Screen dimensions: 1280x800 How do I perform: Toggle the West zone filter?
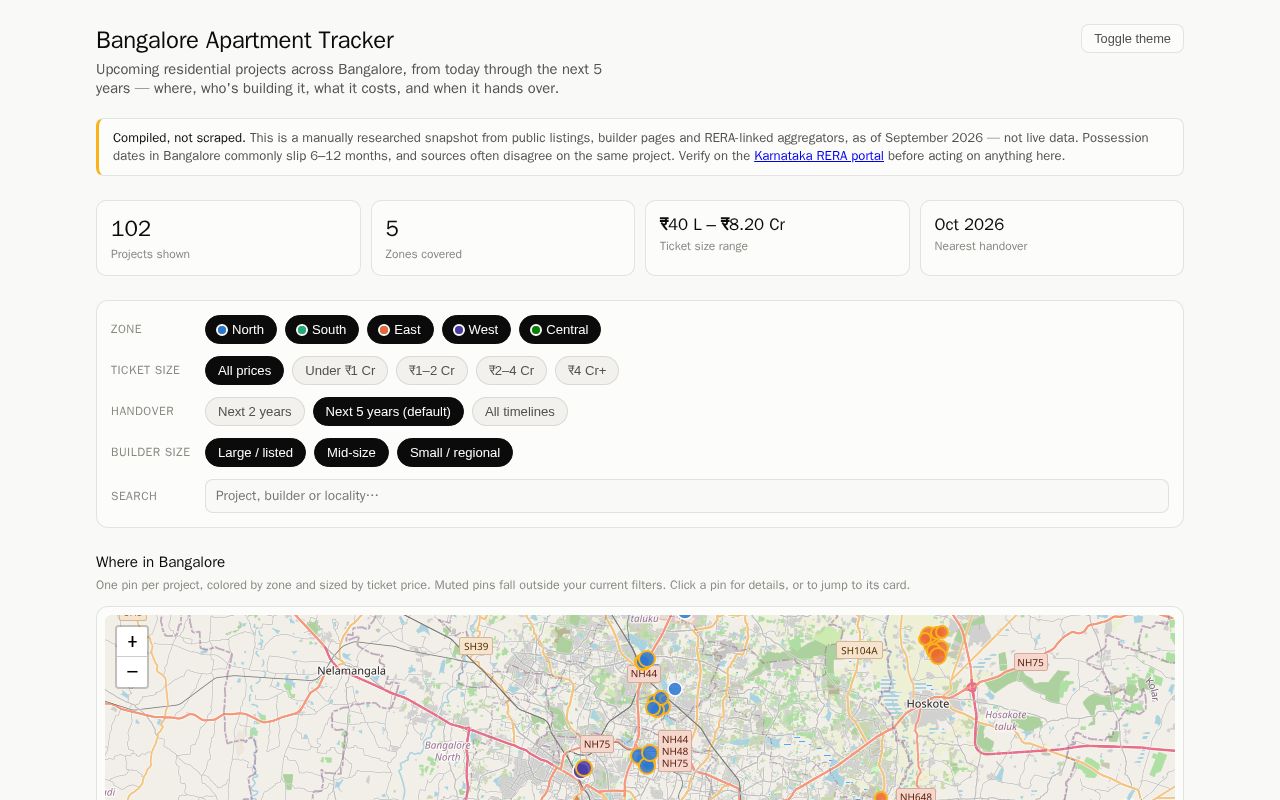coord(476,329)
